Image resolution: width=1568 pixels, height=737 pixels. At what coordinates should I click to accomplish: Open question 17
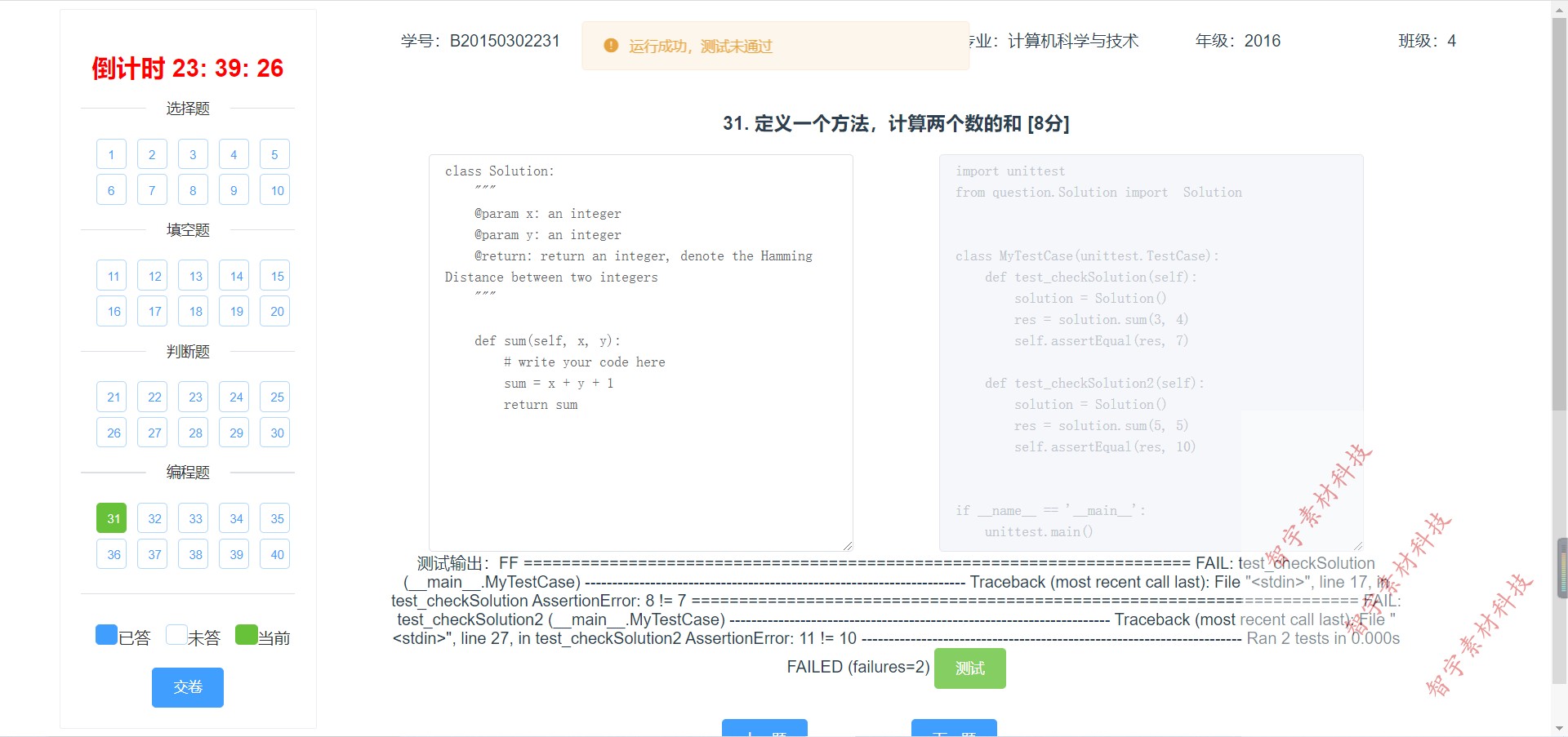pyautogui.click(x=152, y=311)
